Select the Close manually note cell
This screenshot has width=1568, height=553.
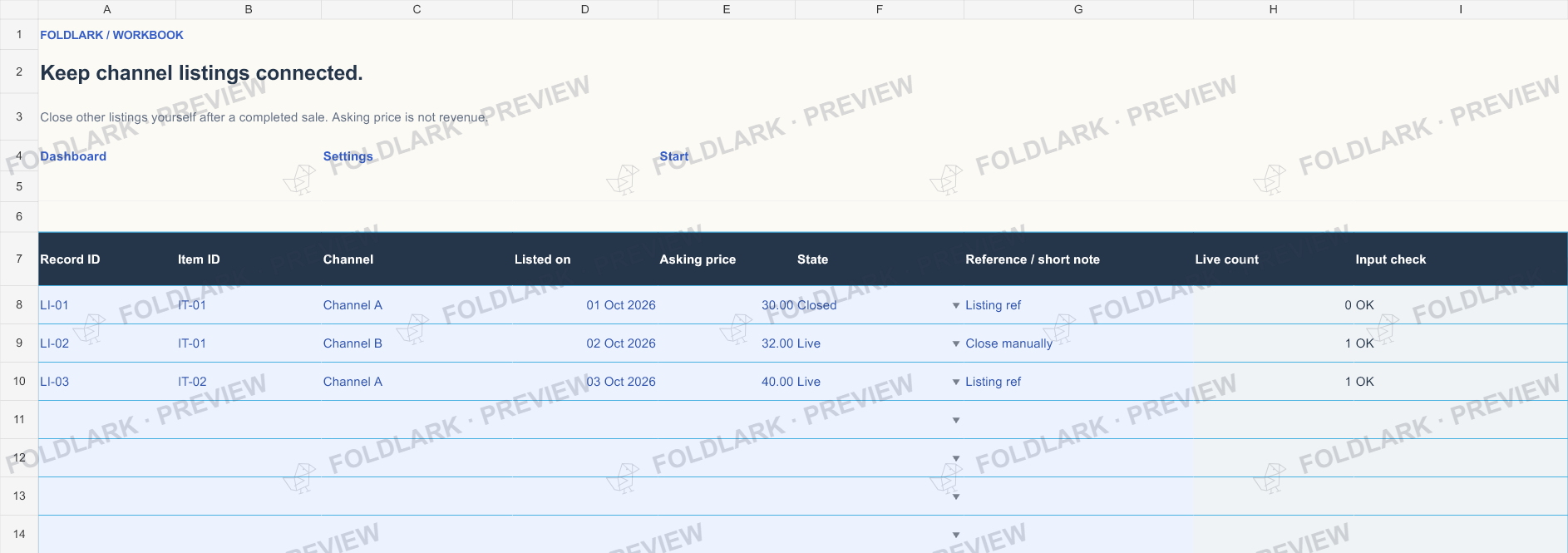coord(1078,343)
